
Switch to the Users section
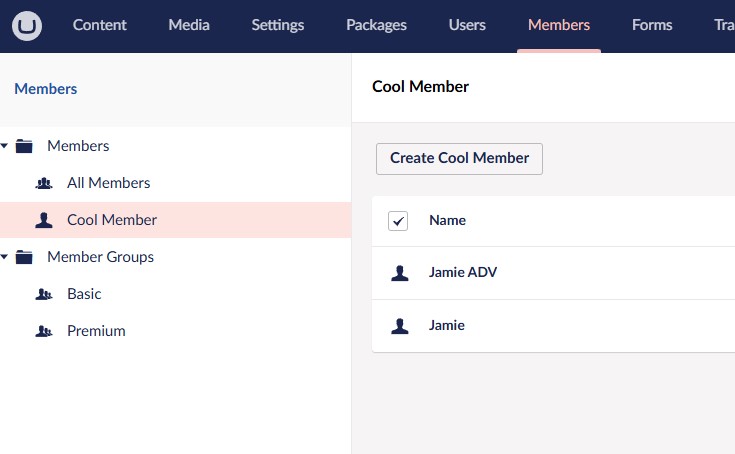pos(467,25)
